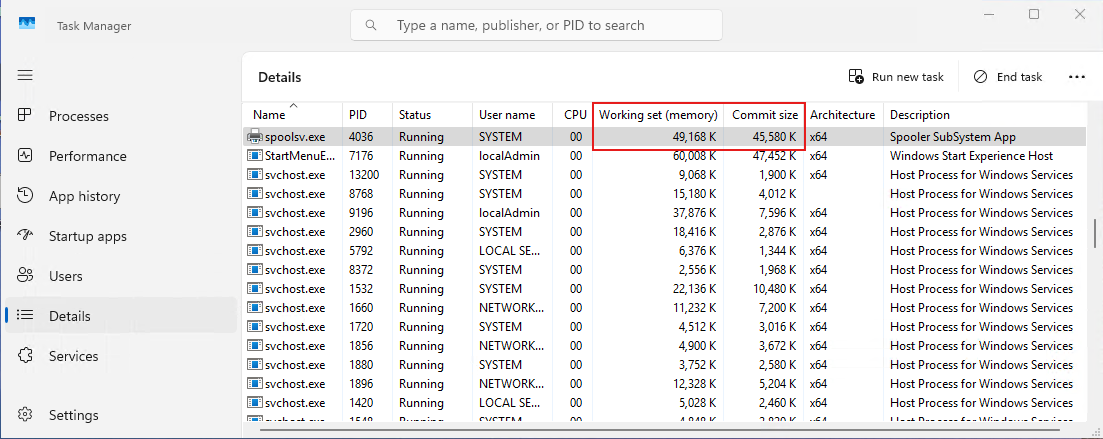Sort by Description column header

coord(985,115)
